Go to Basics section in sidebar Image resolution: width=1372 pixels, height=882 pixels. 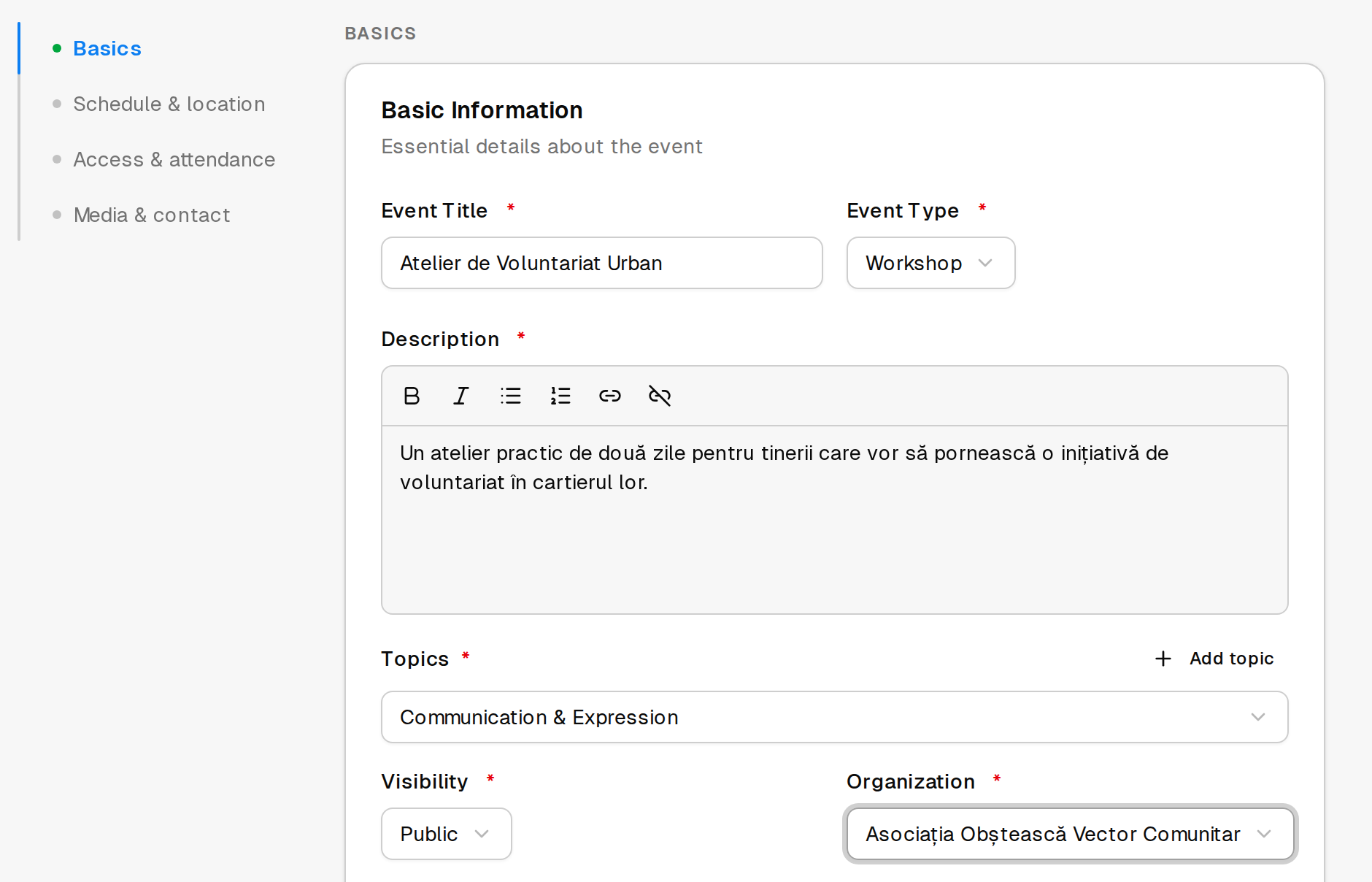point(107,48)
